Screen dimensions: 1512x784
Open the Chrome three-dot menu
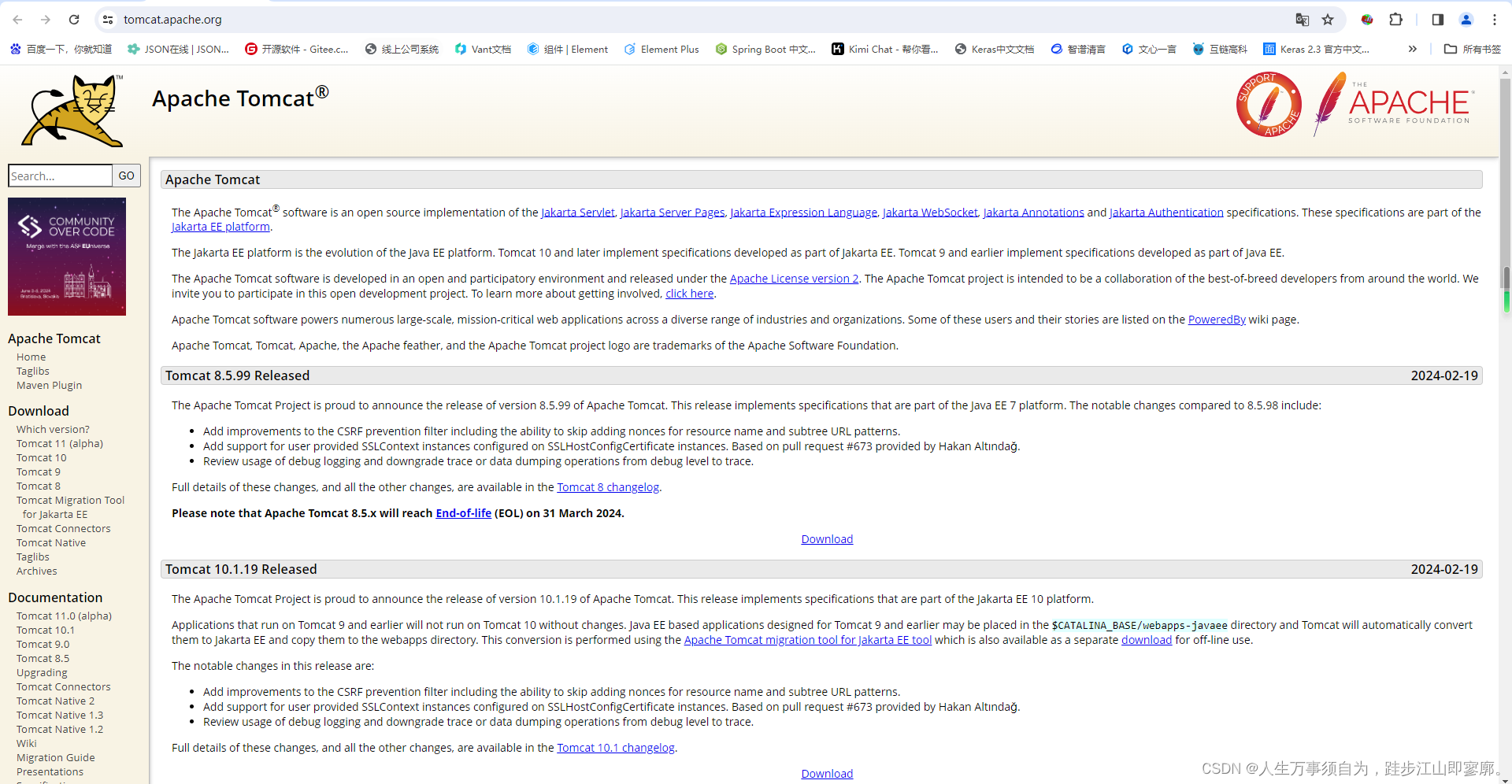coord(1495,20)
